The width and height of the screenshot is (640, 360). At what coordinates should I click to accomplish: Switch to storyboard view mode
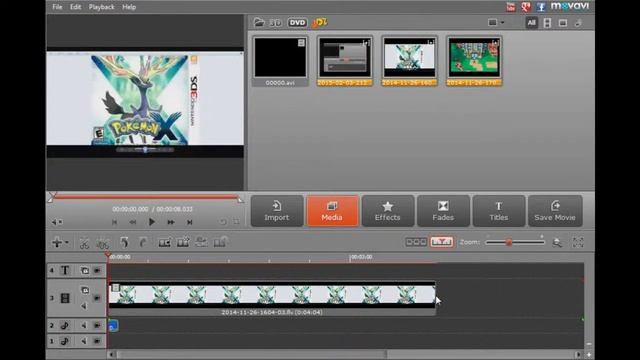(416, 242)
